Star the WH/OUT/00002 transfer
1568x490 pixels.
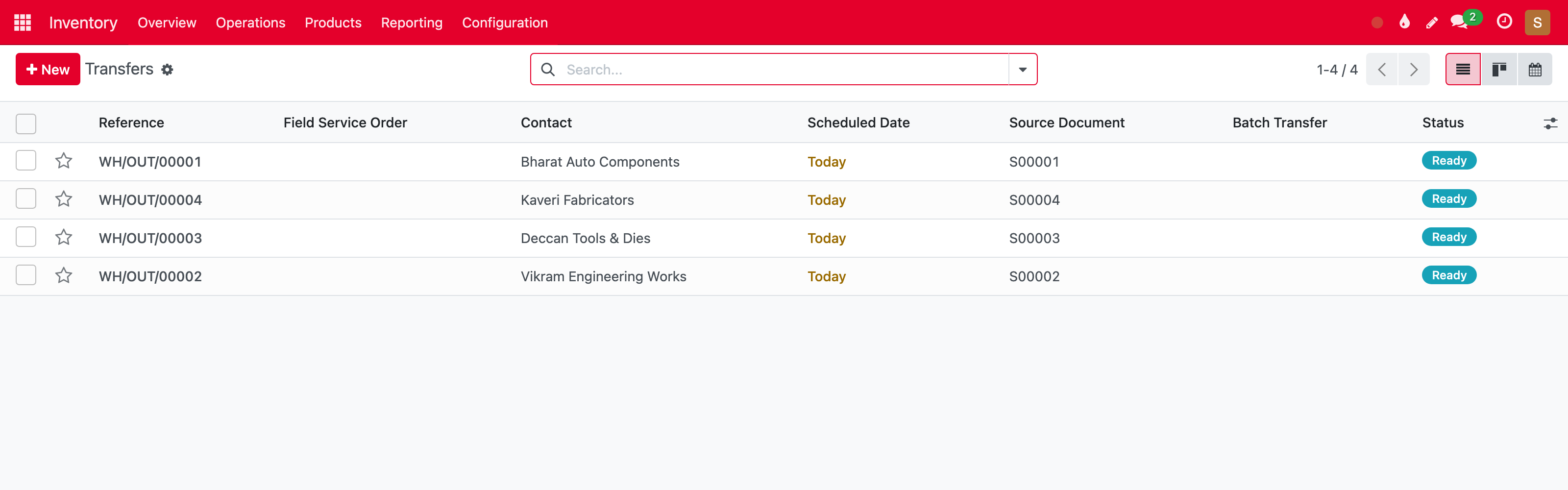63,276
